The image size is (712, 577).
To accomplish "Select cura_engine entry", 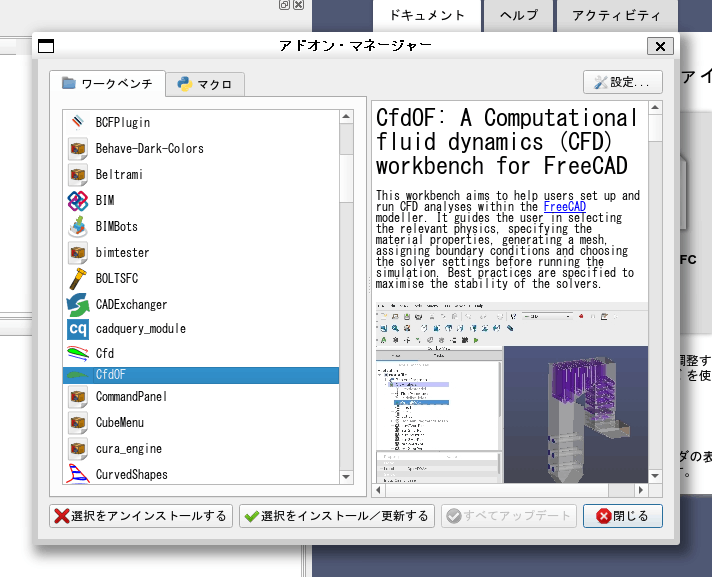I will [x=201, y=449].
